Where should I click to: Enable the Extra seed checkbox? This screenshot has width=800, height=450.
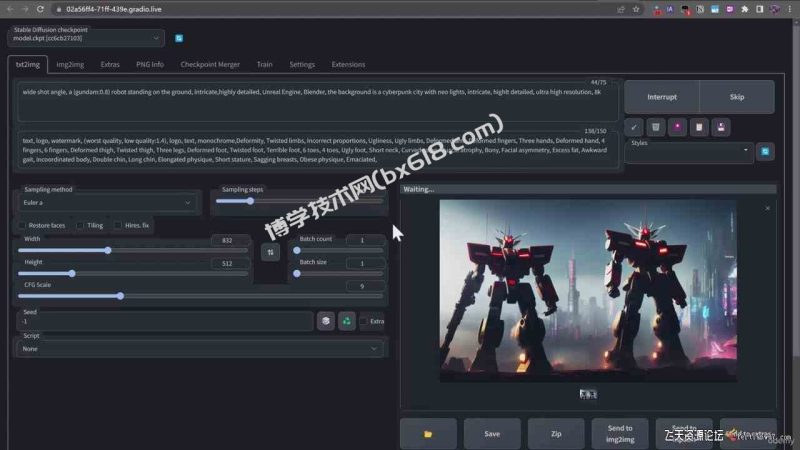pos(363,321)
